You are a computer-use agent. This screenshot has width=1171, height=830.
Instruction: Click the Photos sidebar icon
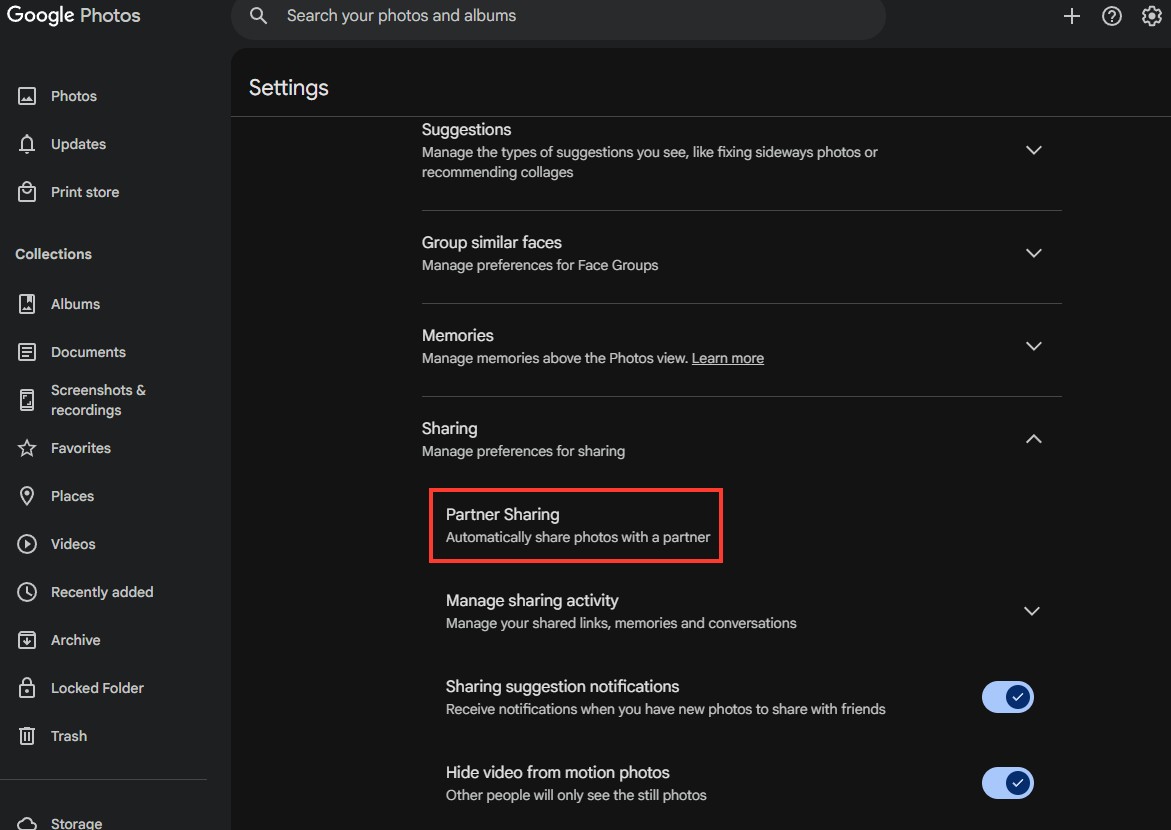pos(27,96)
